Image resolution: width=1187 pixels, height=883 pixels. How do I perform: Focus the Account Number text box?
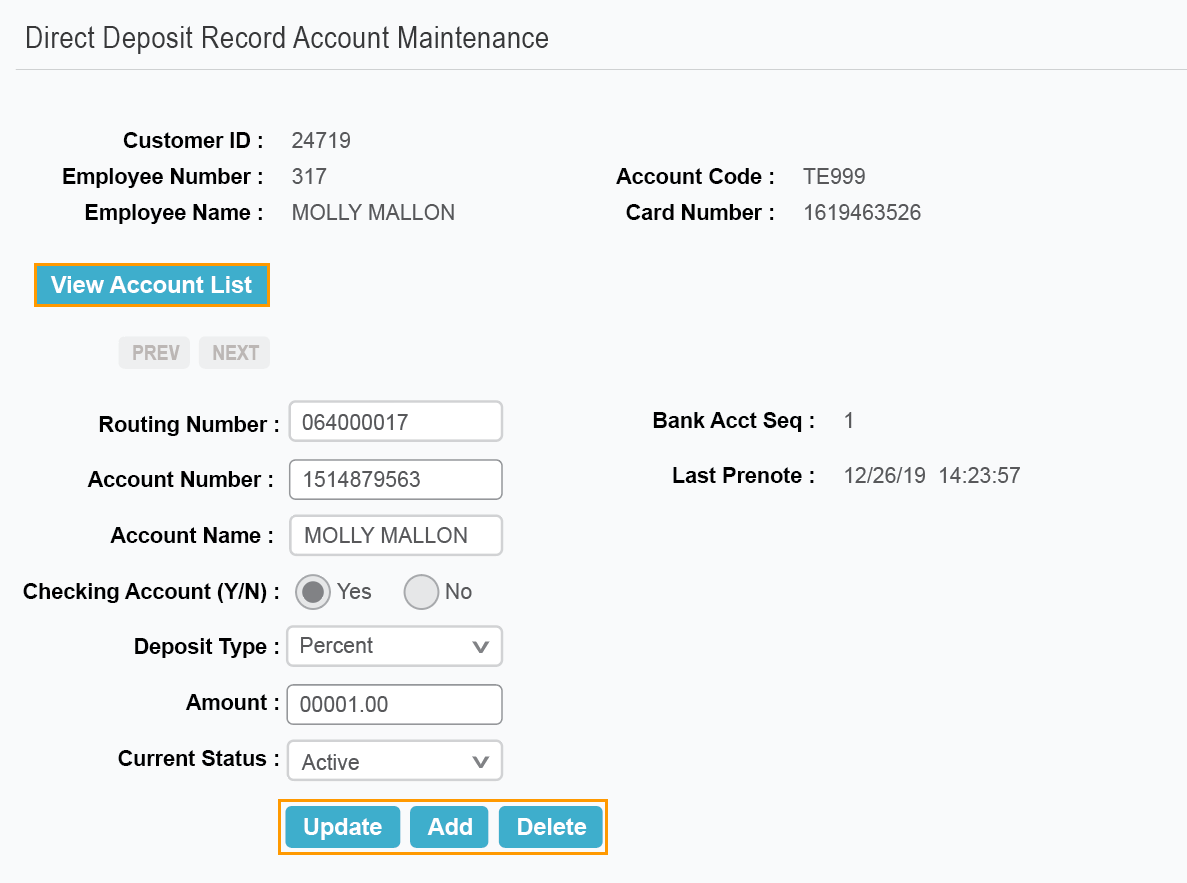tap(395, 480)
